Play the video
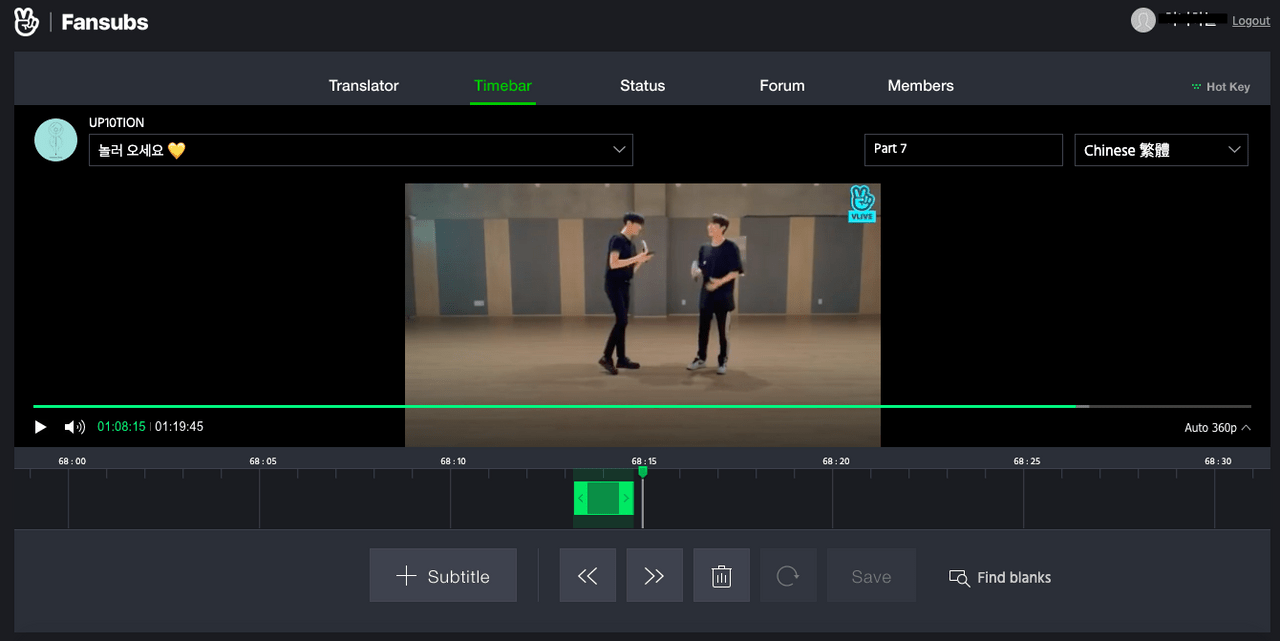 41,427
